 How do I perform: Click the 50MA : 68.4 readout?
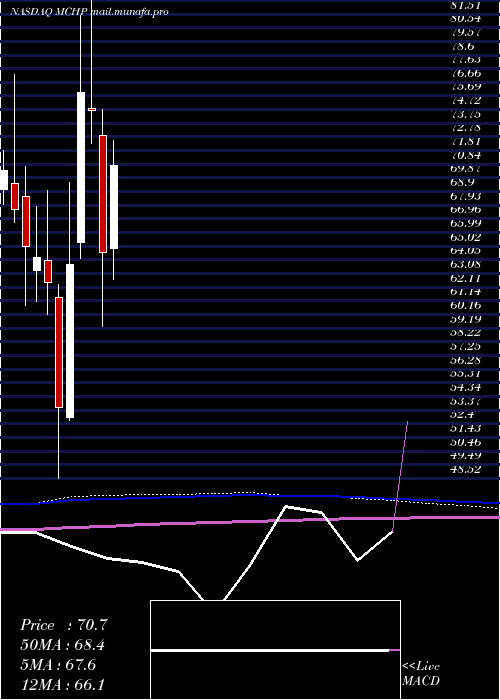click(x=65, y=645)
